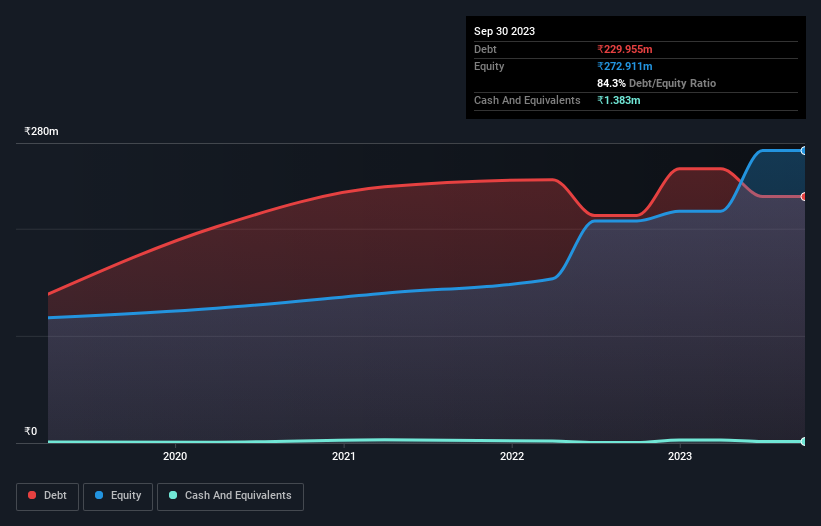Click the 2022 axis label
821x526 pixels.
512,456
